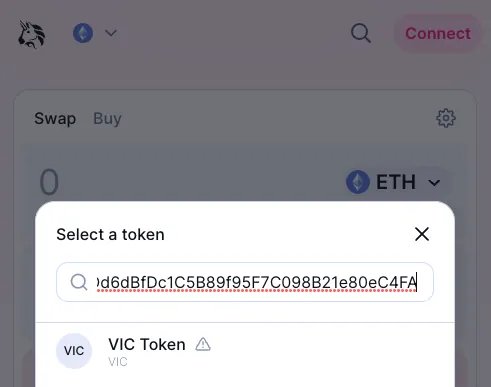Close the Select a token dialog
The image size is (491, 387).
tap(422, 234)
